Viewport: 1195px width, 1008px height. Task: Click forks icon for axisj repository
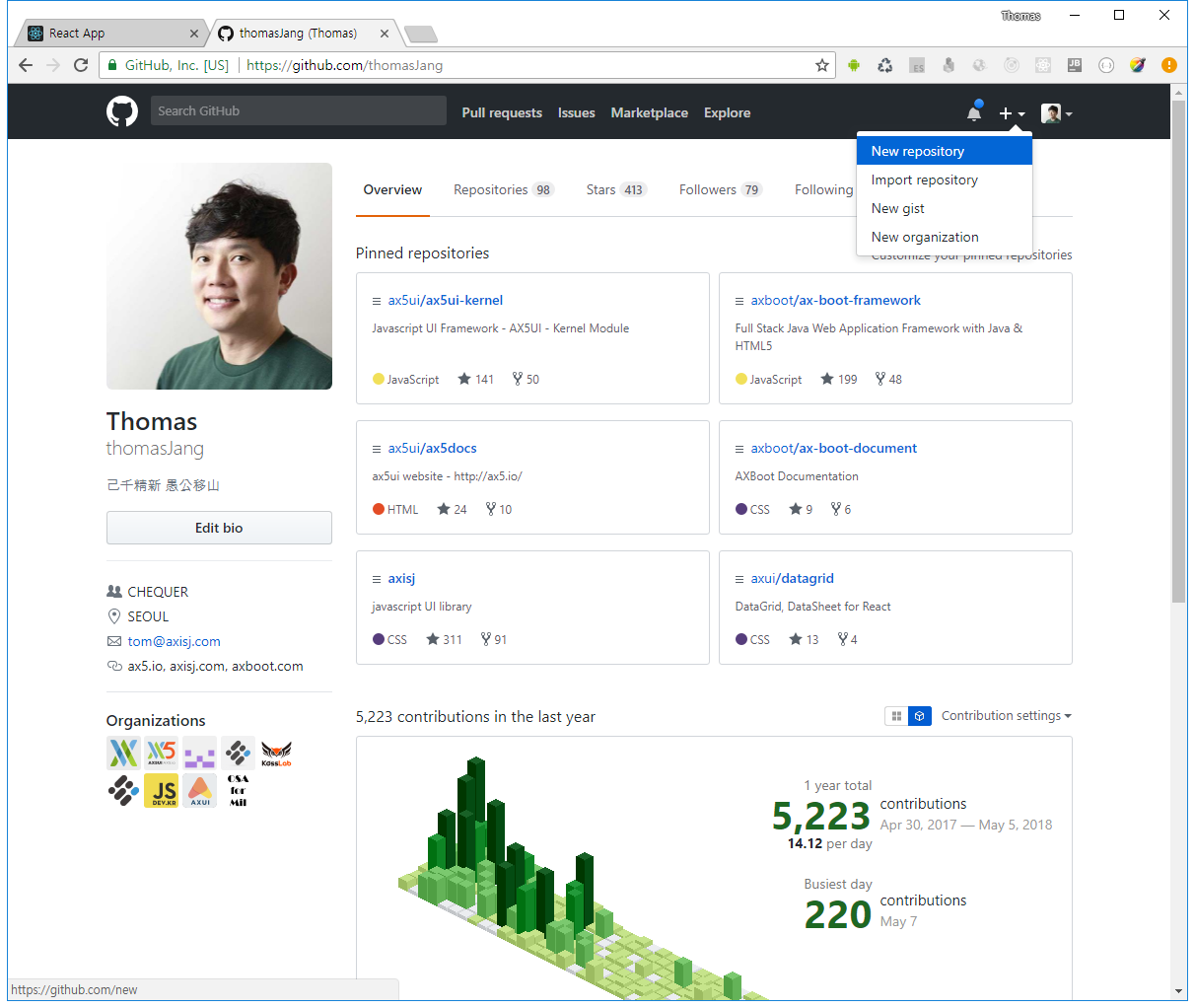(x=486, y=639)
